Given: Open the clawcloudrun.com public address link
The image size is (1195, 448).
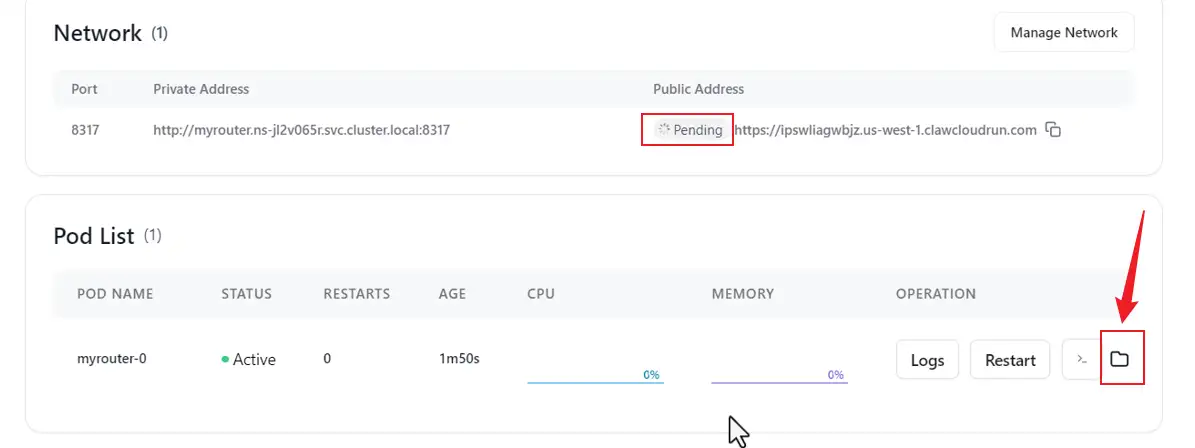Looking at the screenshot, I should (x=886, y=130).
